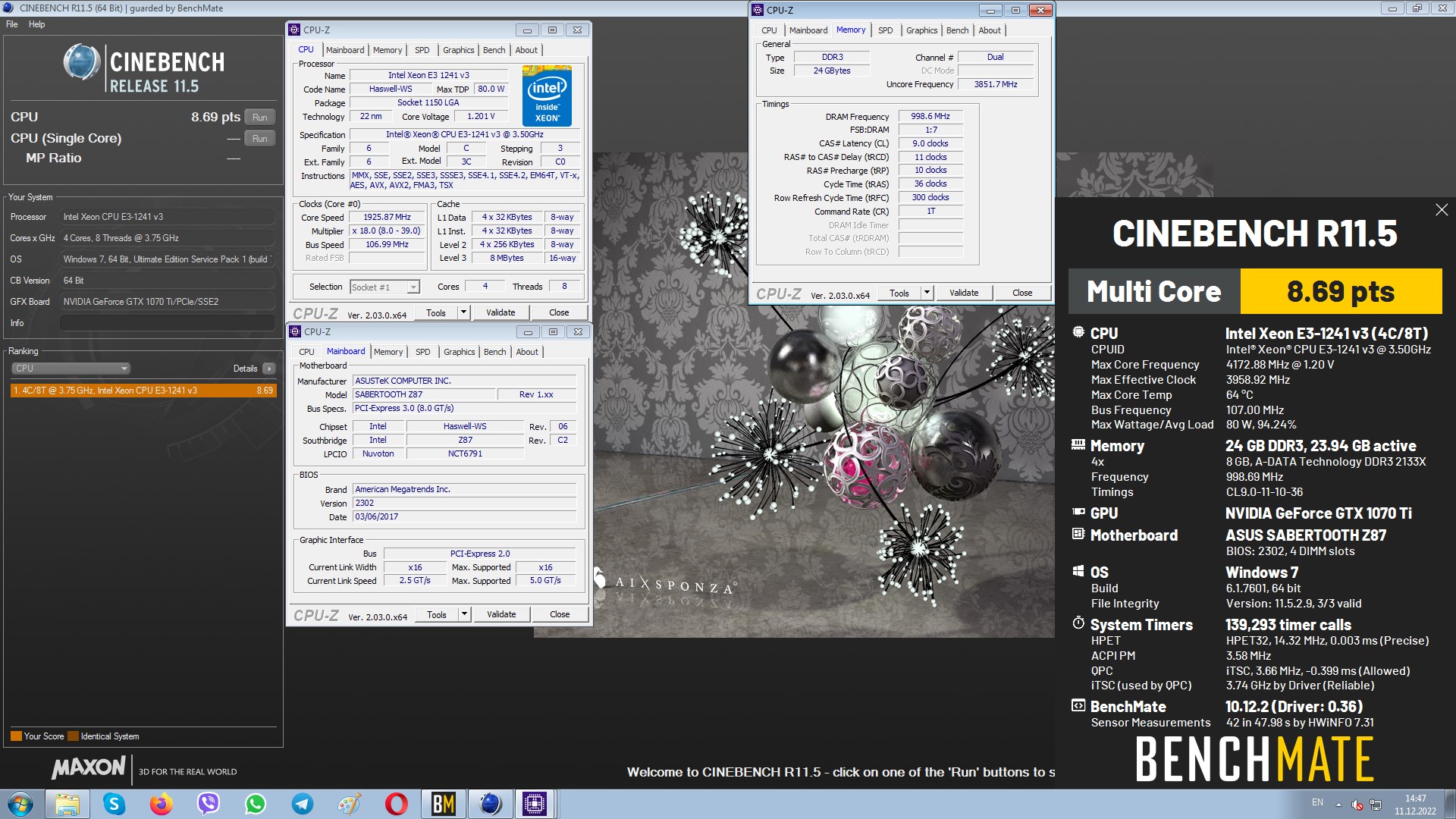1456x819 pixels.
Task: Click the 8.69 pts Multi Core score banner
Action: pyautogui.click(x=1341, y=291)
